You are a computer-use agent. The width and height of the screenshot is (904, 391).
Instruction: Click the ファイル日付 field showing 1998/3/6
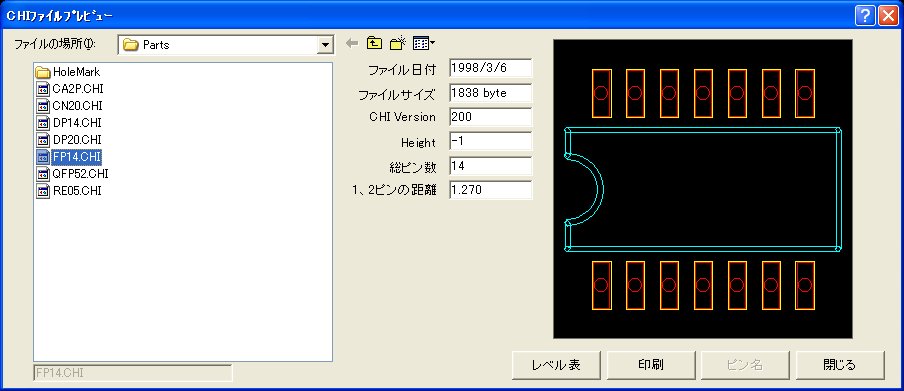(490, 67)
